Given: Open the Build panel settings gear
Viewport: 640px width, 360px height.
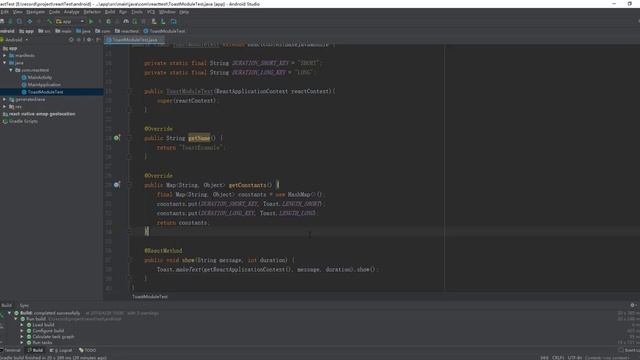Looking at the screenshot, I should point(632,305).
